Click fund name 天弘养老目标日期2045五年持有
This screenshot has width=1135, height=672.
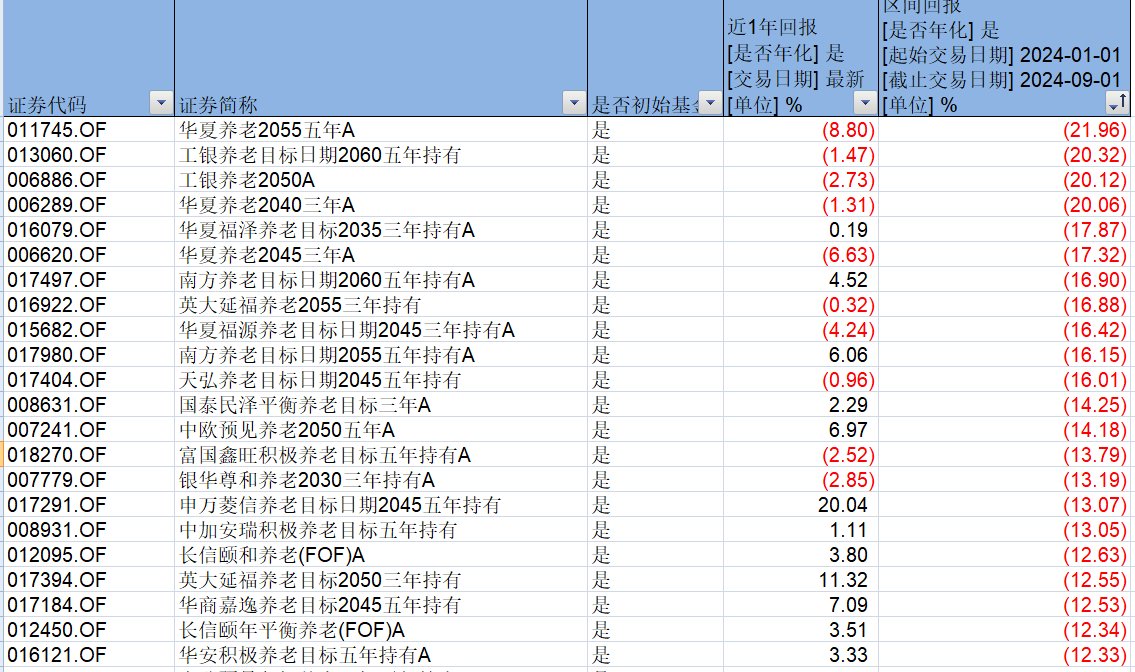pos(320,379)
